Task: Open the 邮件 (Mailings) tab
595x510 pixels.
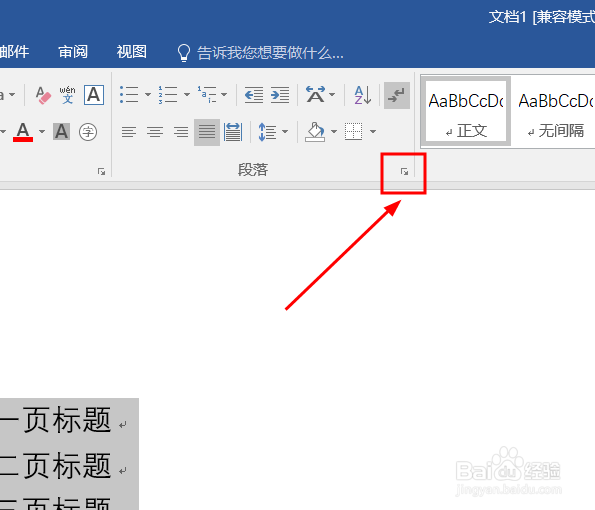Action: coord(14,52)
